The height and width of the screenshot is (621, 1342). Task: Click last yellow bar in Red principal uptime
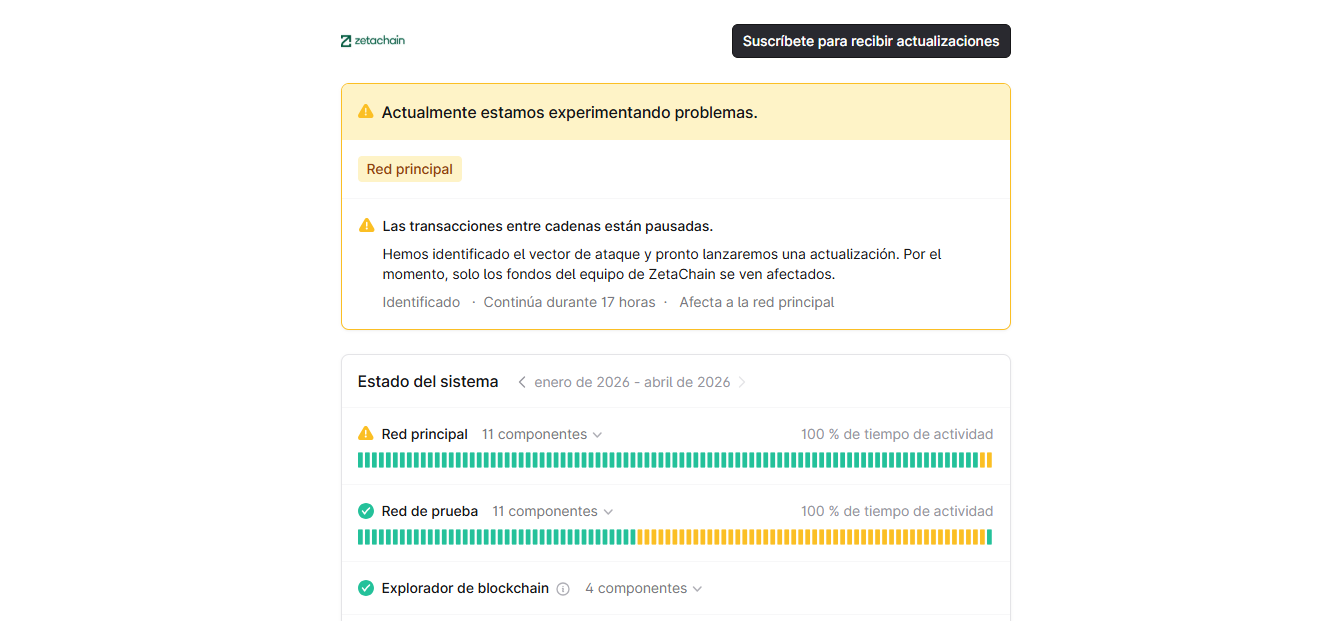(989, 460)
